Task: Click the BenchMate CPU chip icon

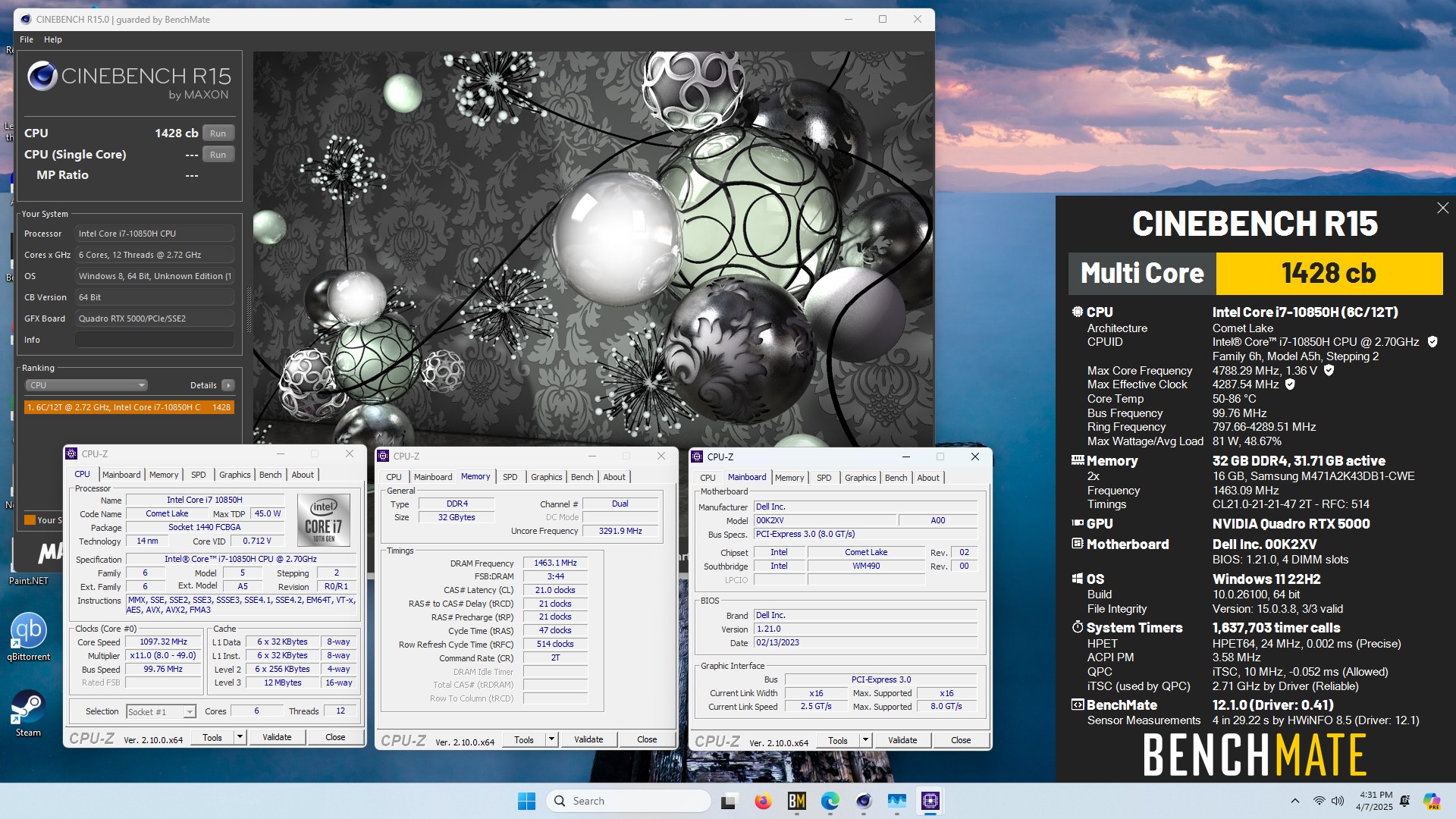Action: (x=1077, y=312)
